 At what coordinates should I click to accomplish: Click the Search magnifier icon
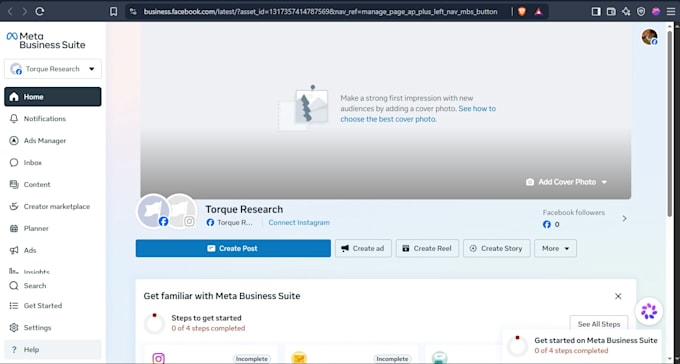pyautogui.click(x=14, y=285)
